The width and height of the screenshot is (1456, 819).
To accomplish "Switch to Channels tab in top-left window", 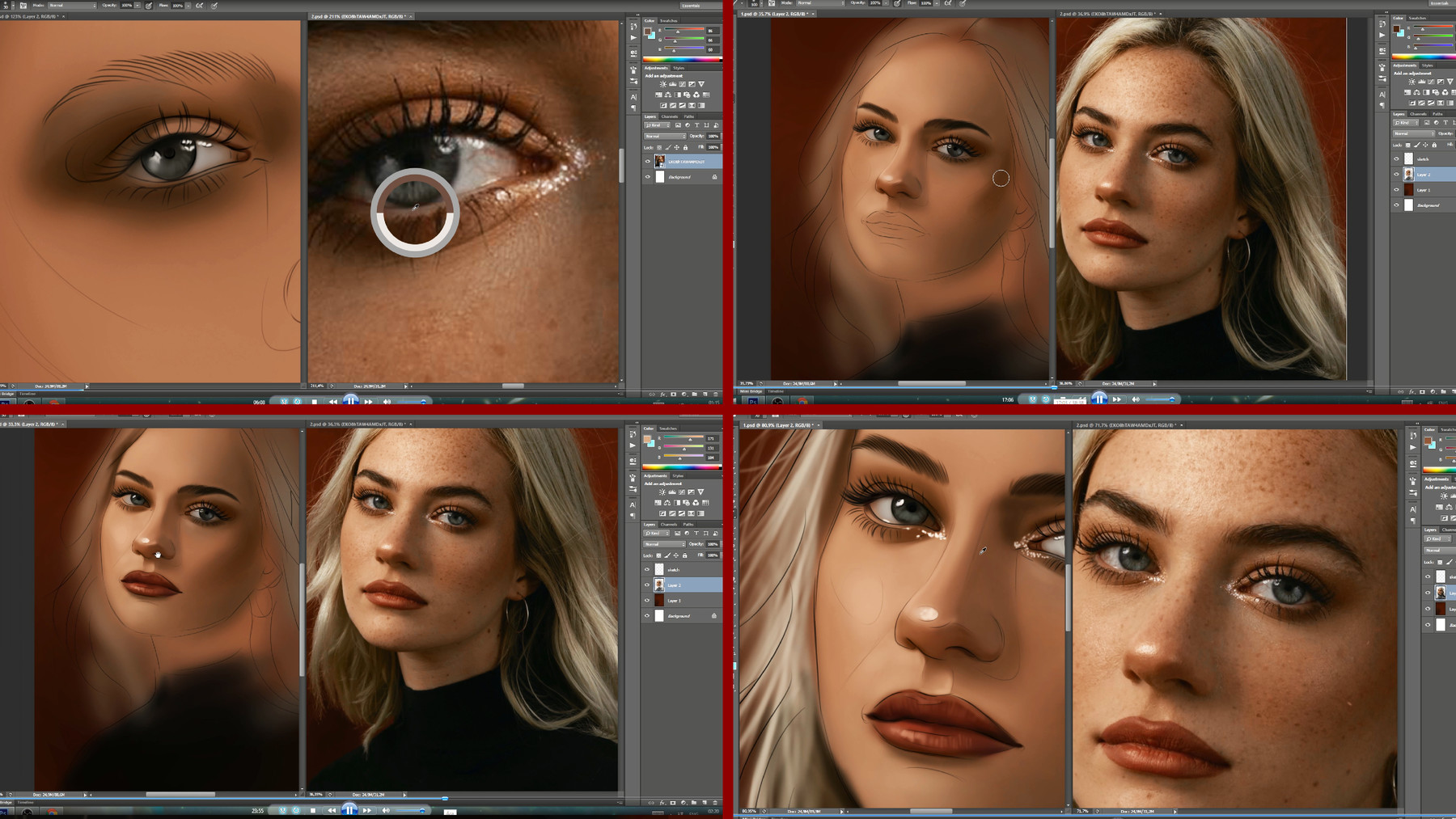I will click(670, 116).
